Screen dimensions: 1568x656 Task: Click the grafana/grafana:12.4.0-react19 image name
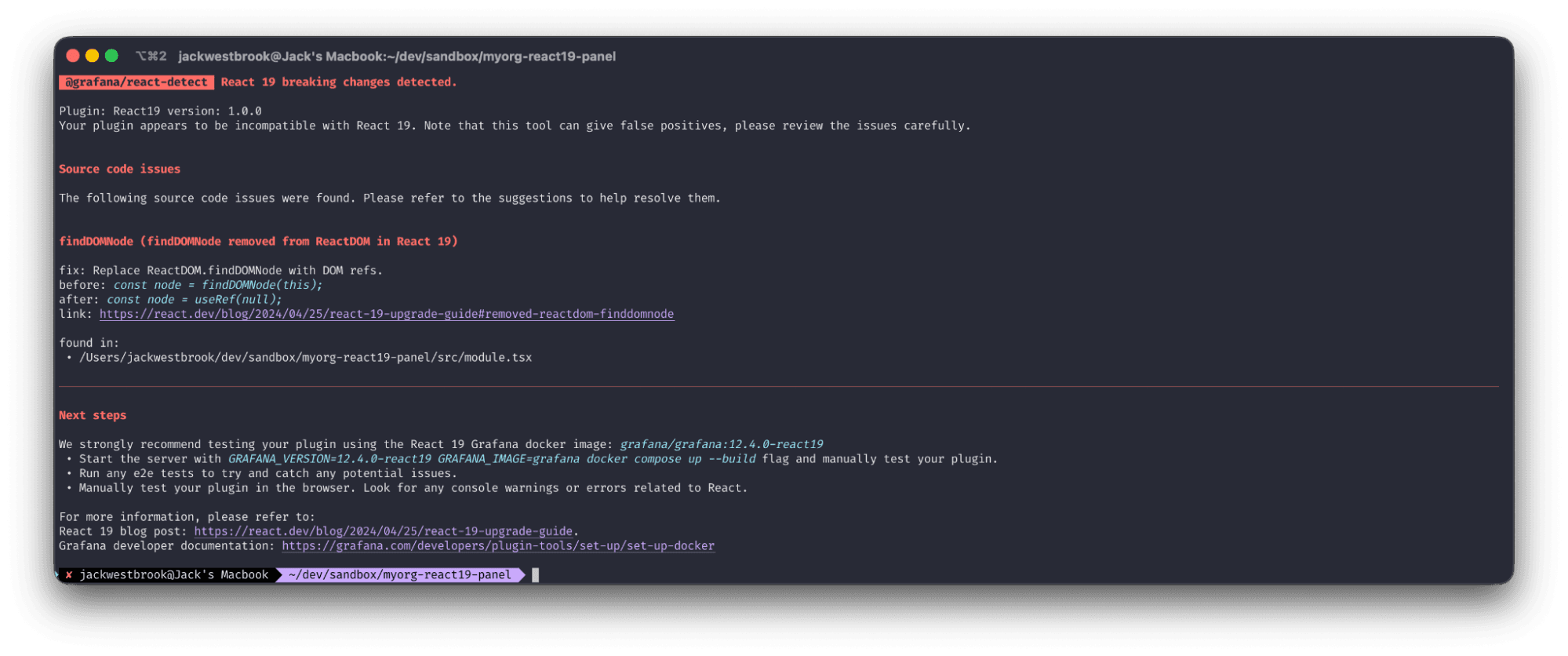[x=722, y=445]
